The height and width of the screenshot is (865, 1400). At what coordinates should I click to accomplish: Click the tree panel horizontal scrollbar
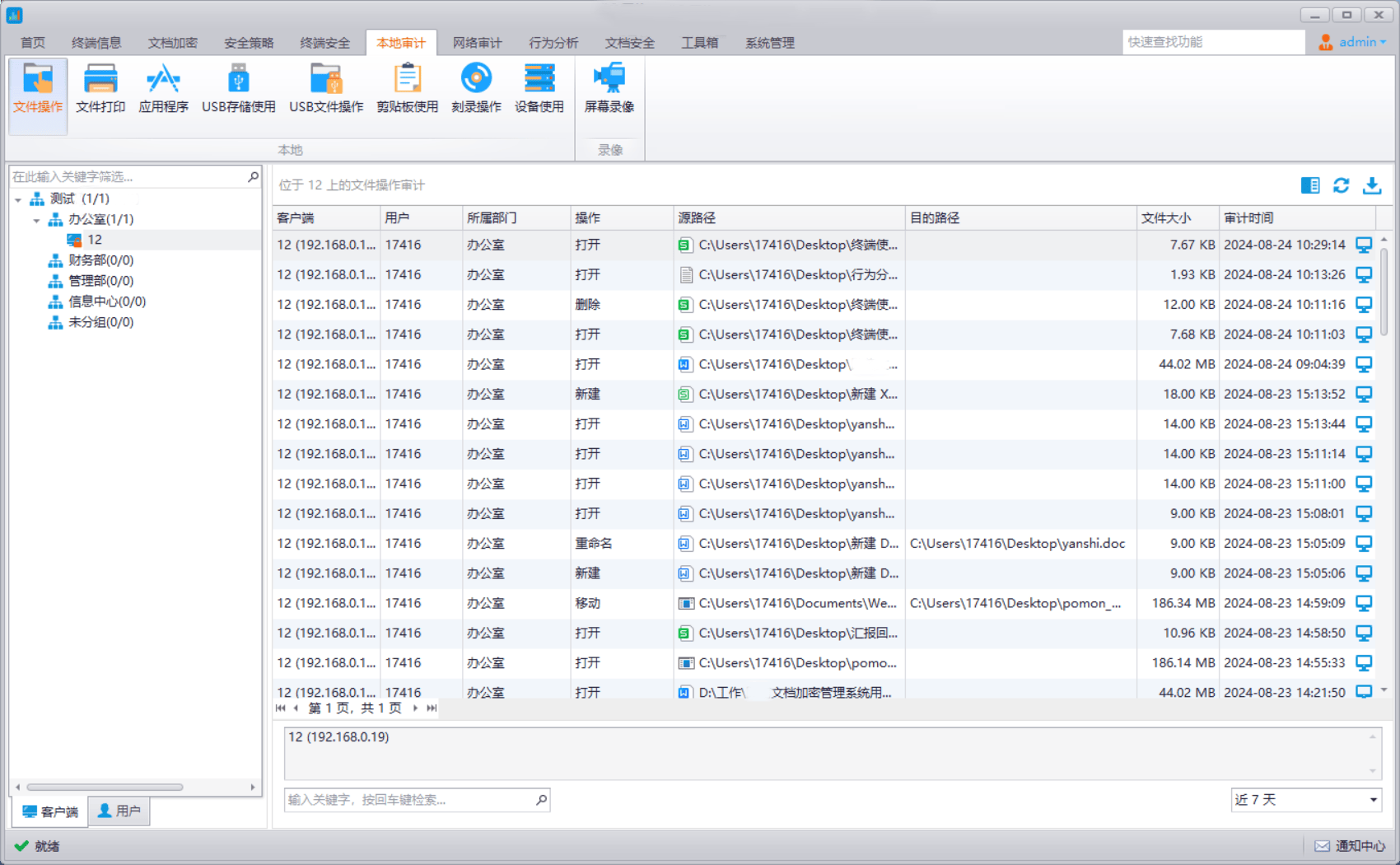pyautogui.click(x=104, y=788)
